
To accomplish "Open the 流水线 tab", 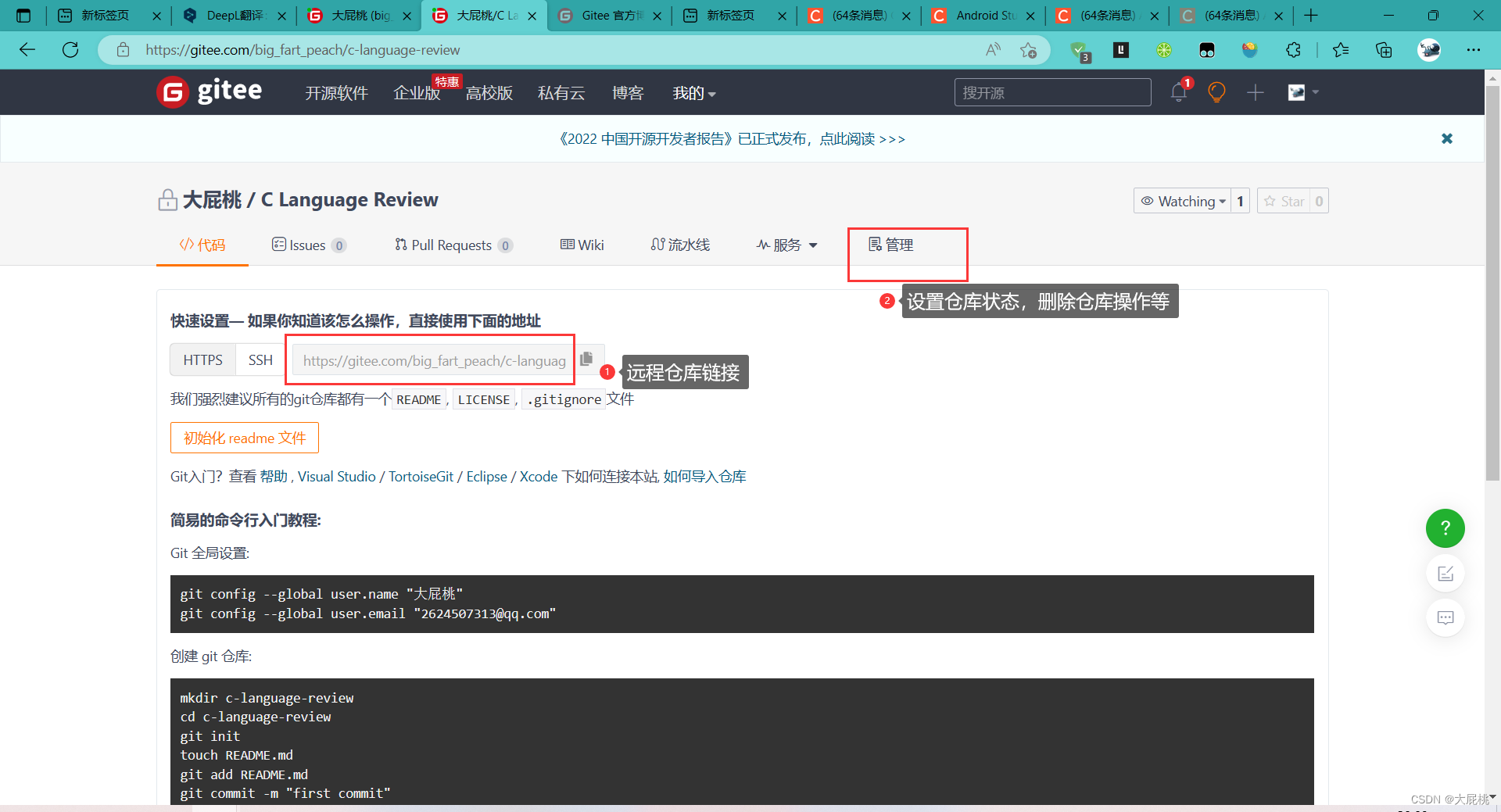I will coord(680,245).
